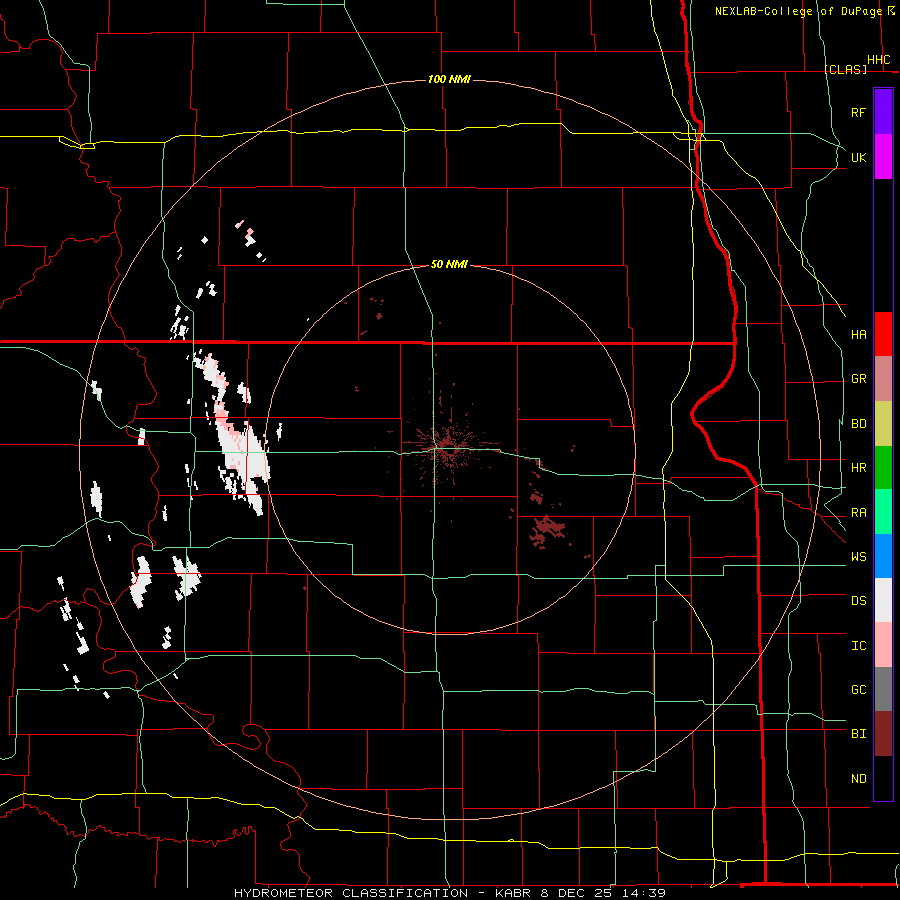
Task: Click the 'RA' legend label
Action: tap(859, 513)
